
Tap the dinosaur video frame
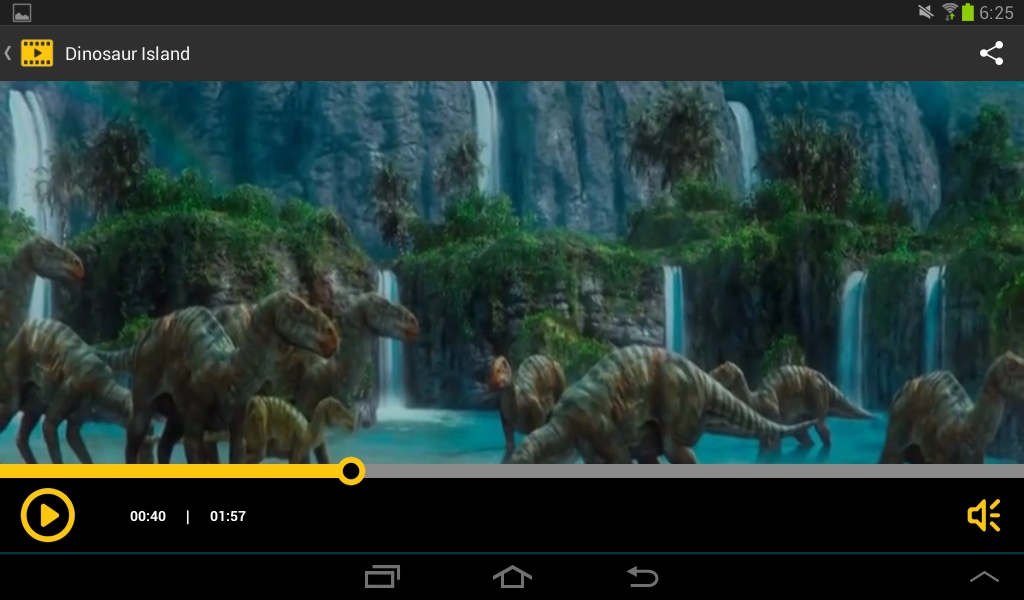512,272
